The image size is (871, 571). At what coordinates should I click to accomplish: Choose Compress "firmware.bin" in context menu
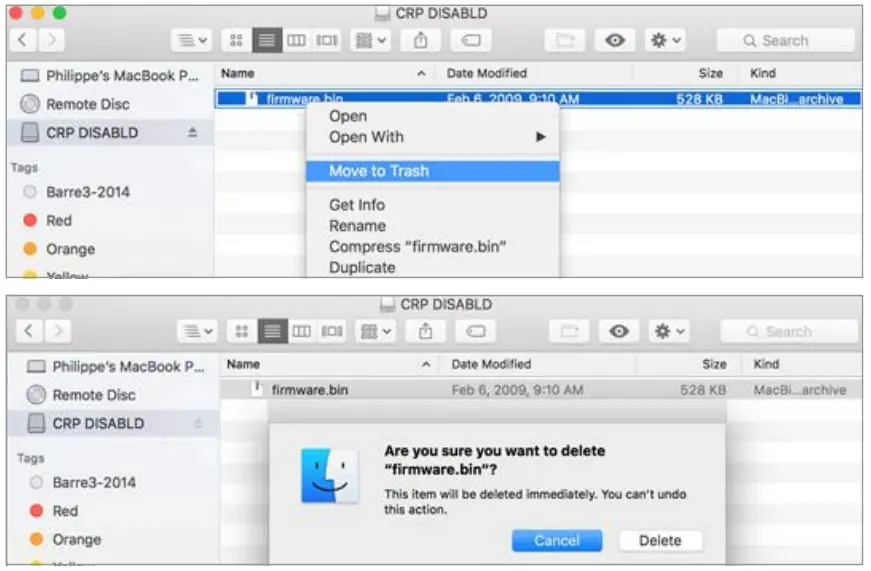pos(432,247)
